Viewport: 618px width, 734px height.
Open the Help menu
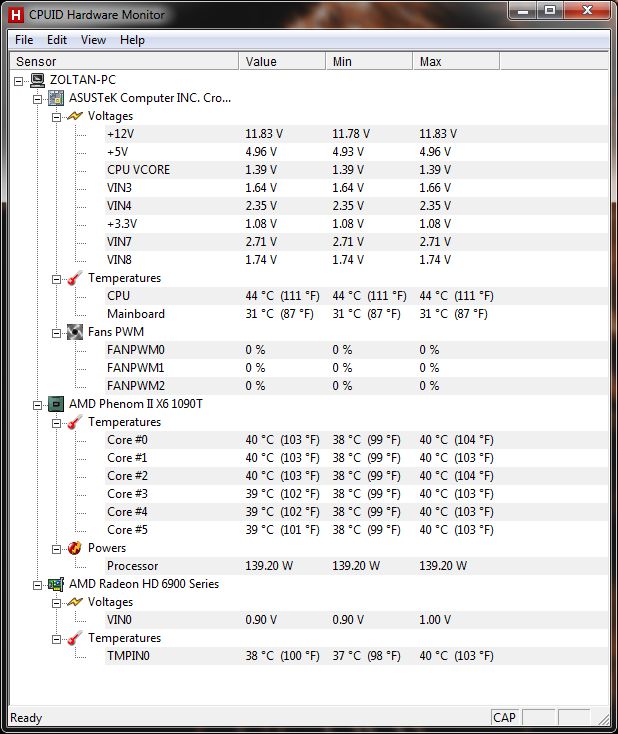click(132, 40)
